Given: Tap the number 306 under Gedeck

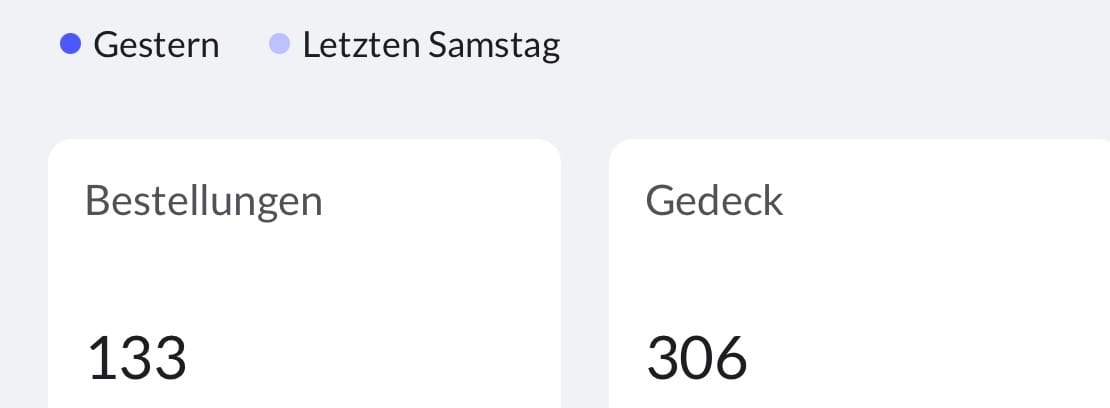Looking at the screenshot, I should (697, 358).
